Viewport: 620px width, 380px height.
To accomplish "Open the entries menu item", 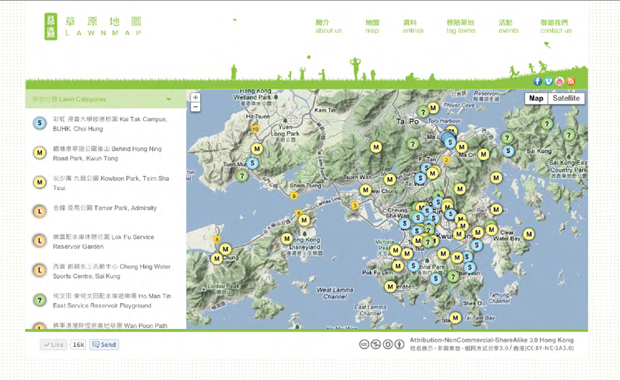I will 413,26.
